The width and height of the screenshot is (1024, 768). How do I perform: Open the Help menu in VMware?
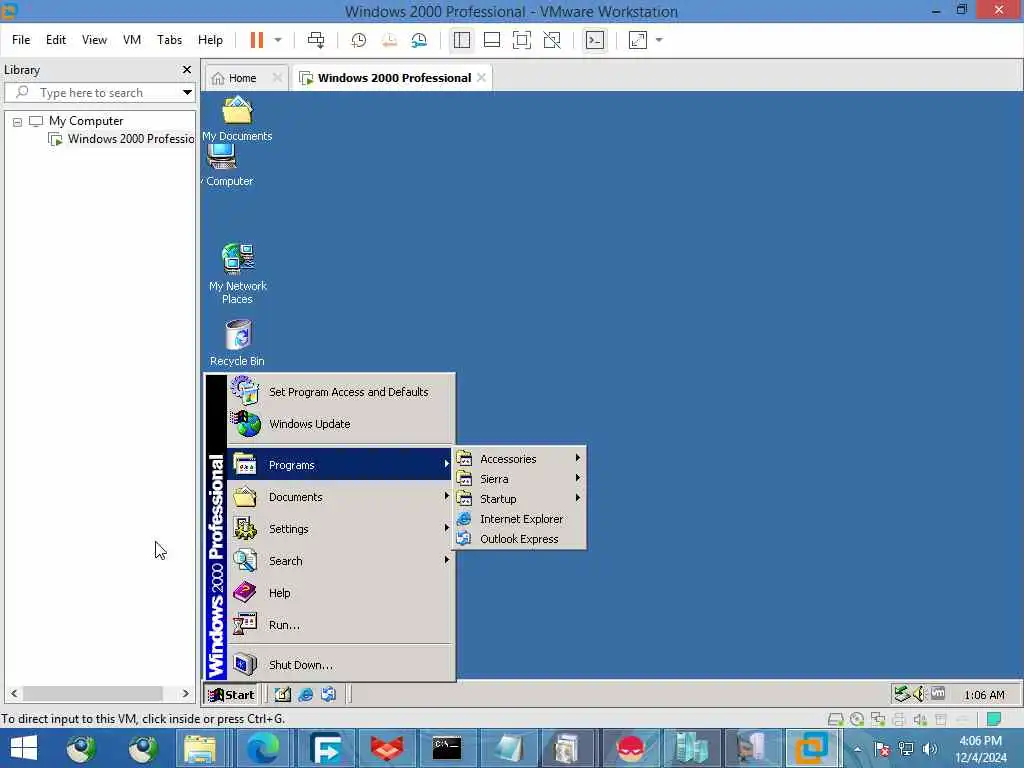210,40
